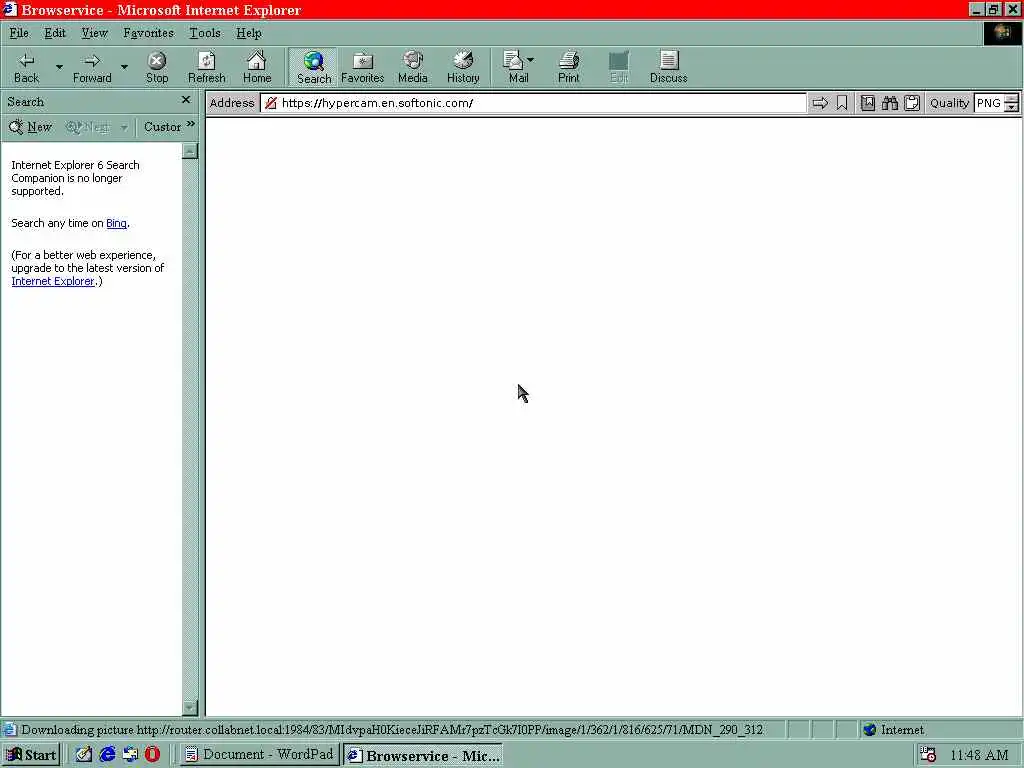Click the binoculars find icon

tap(889, 103)
